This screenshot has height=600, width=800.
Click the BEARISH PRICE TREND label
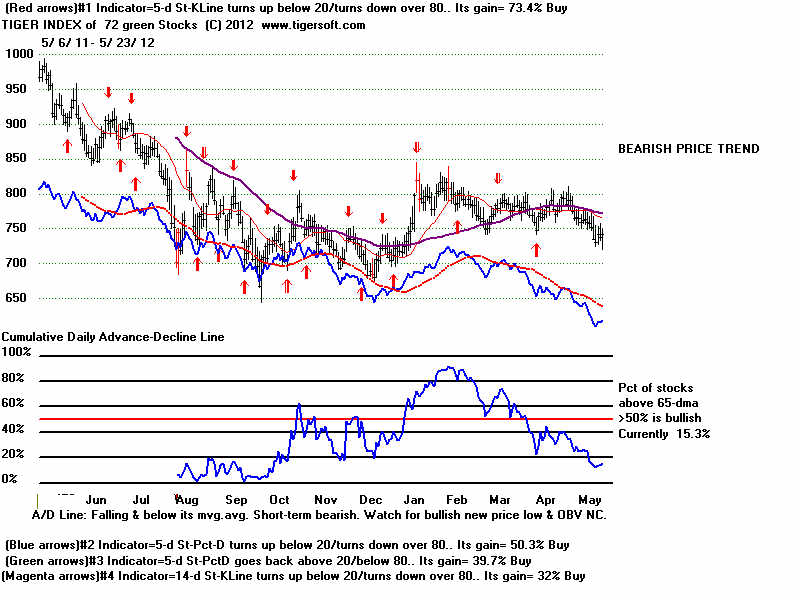pos(688,149)
